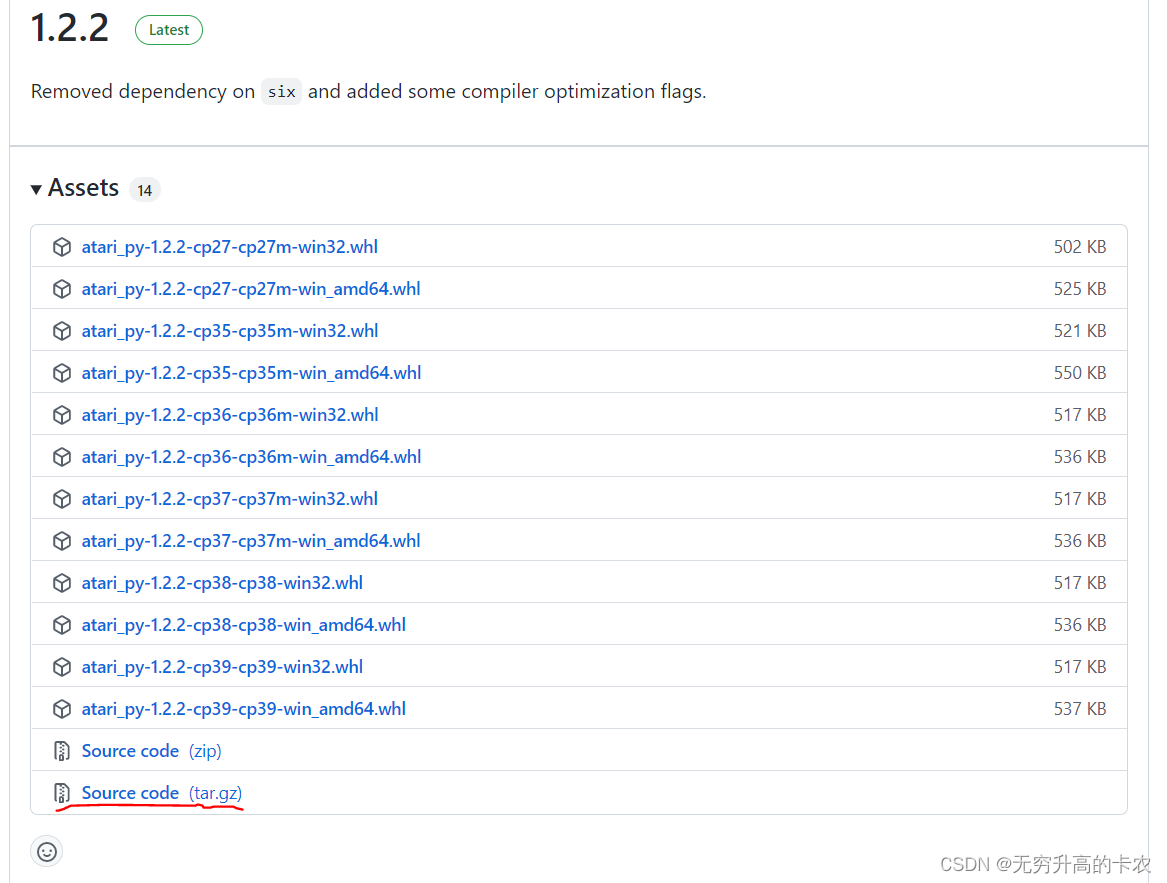This screenshot has width=1167, height=883.
Task: Click package icon for cp35-cp35m-win_amd64.whl
Action: [x=62, y=373]
